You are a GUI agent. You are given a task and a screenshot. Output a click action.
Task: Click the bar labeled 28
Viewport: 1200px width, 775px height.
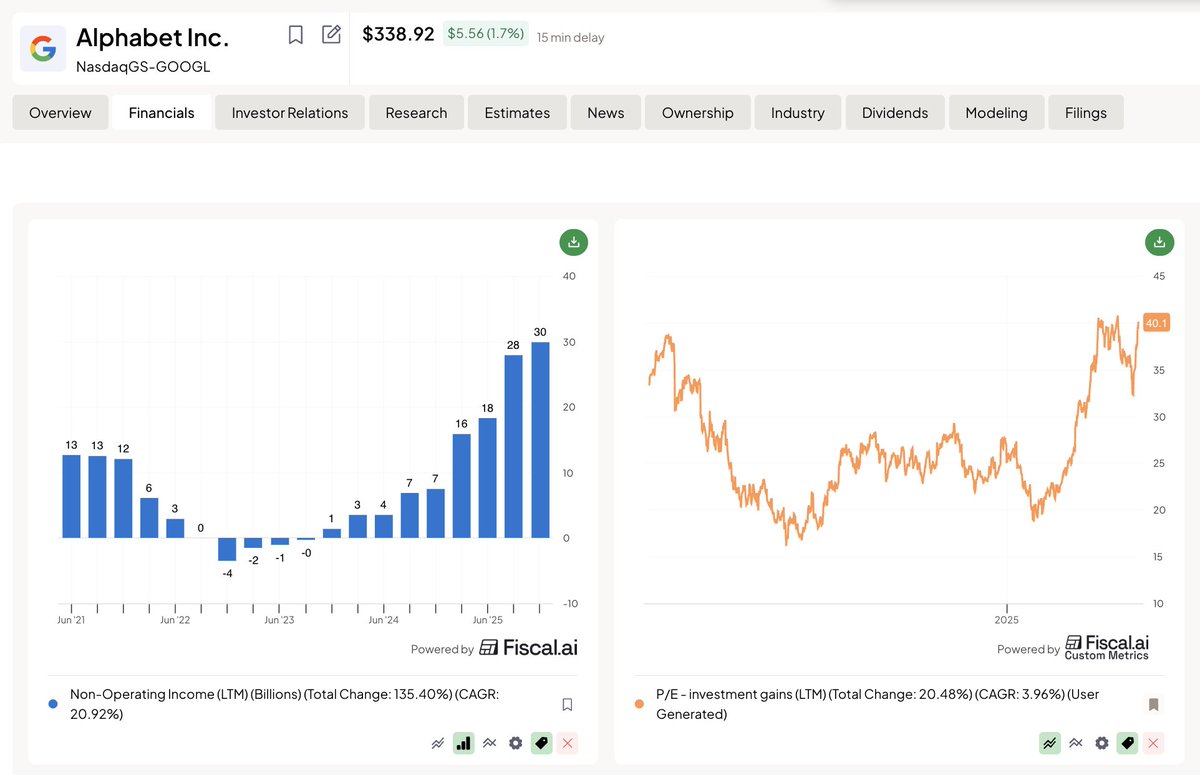514,446
